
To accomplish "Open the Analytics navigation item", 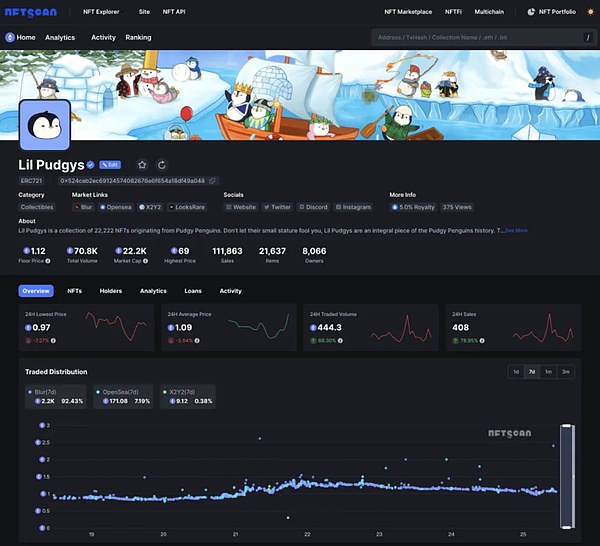I will click(x=60, y=37).
